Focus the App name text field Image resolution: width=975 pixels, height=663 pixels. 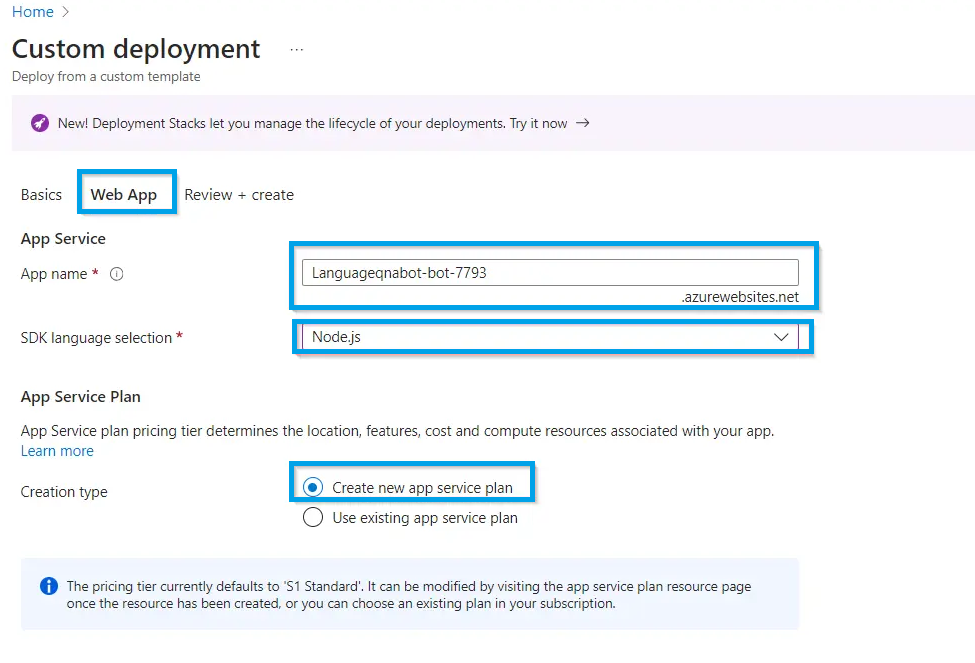(x=550, y=272)
